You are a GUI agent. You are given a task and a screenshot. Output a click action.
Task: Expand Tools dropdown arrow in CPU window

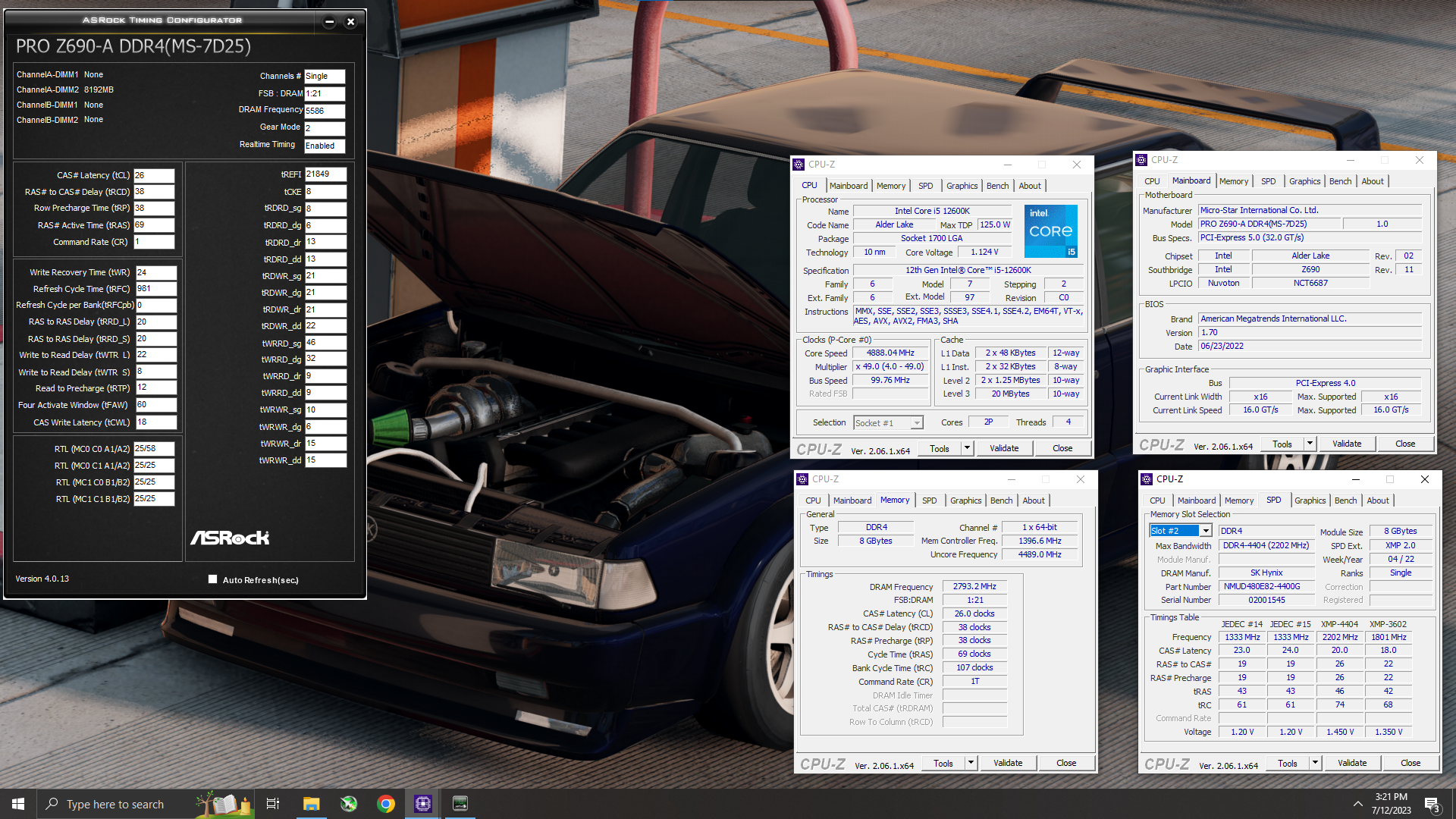click(x=967, y=448)
